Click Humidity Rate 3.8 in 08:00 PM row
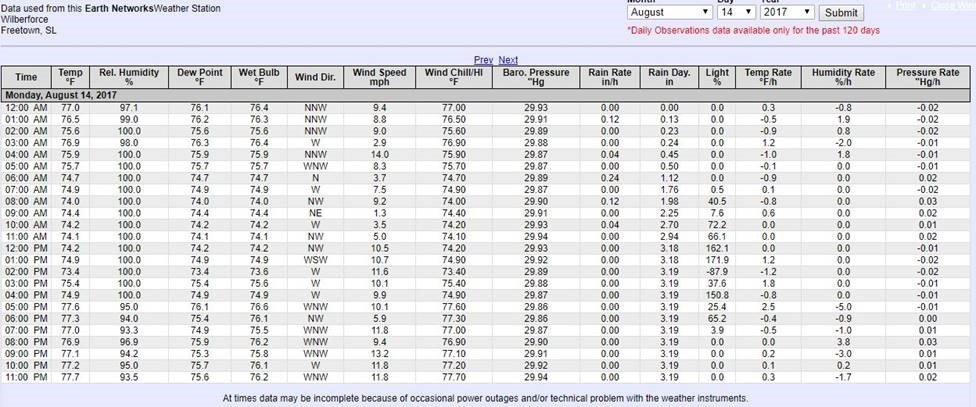The height and width of the screenshot is (407, 976). pos(843,342)
